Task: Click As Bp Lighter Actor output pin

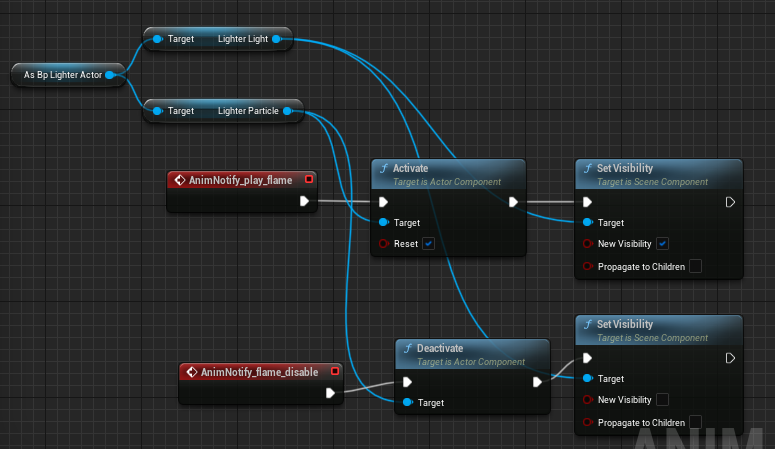Action: click(x=110, y=75)
